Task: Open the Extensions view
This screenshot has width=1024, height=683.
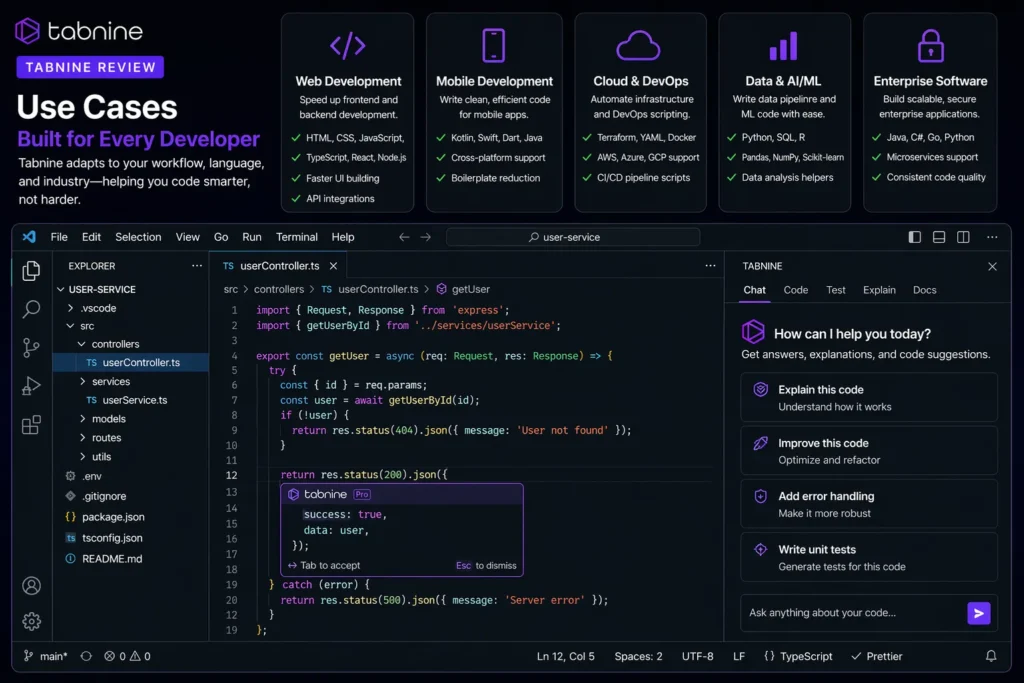Action: click(x=31, y=425)
